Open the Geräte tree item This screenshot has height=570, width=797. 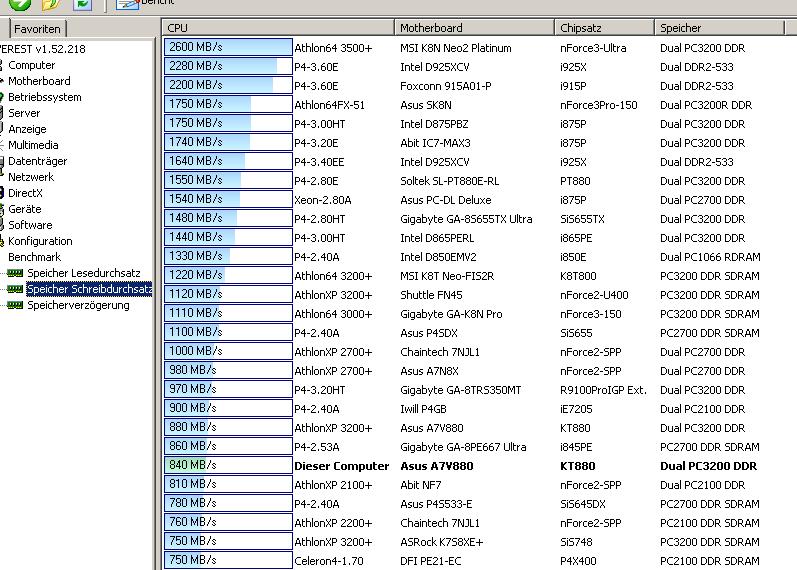point(25,209)
